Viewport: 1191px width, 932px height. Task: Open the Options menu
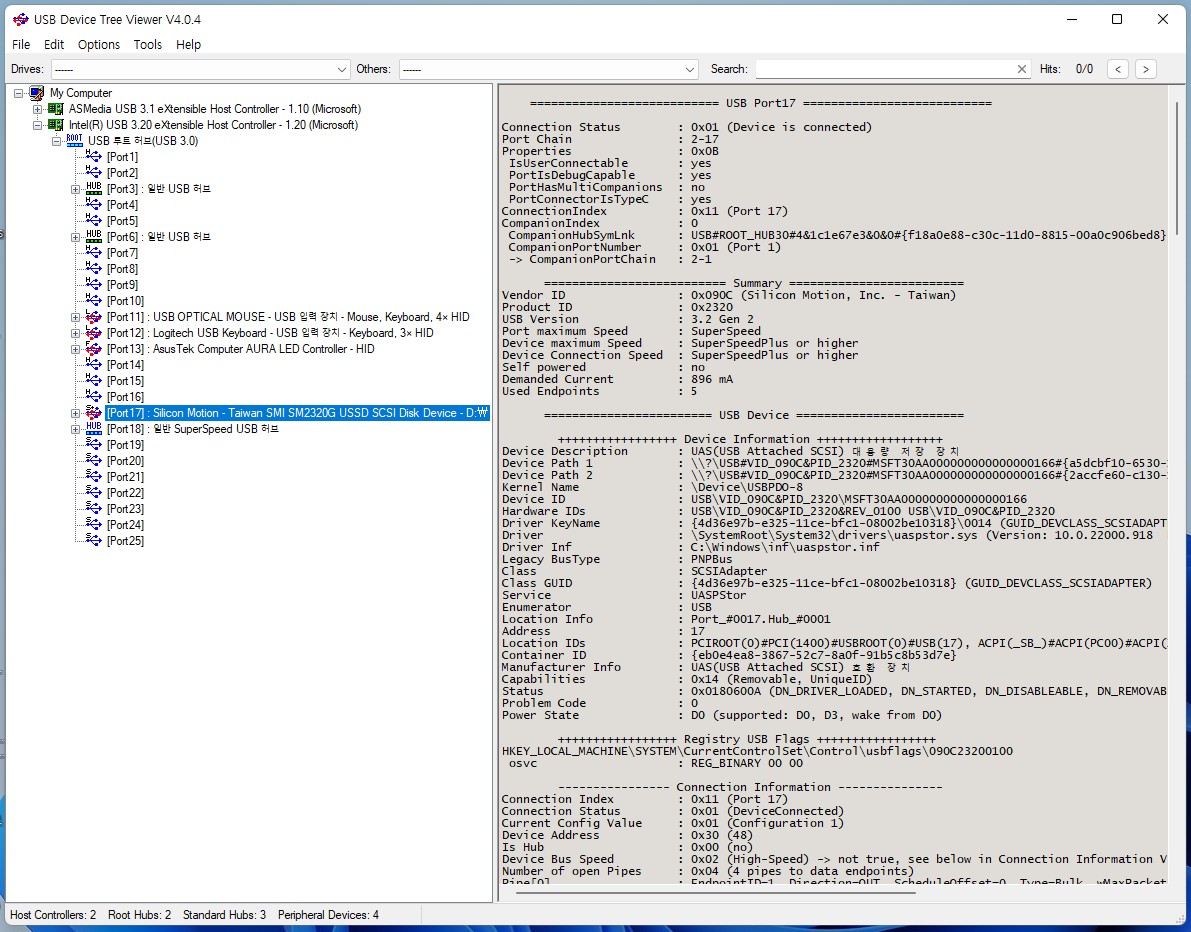tap(99, 45)
